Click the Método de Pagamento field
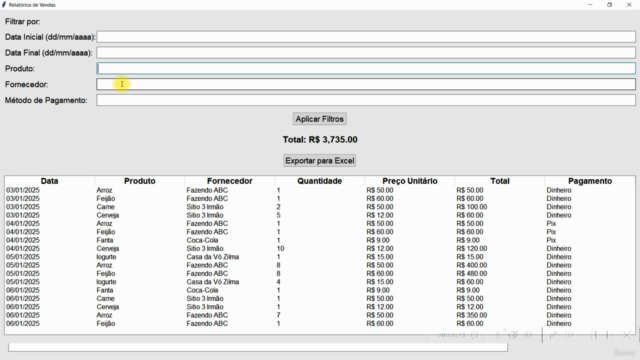Screen dimensions: 640x360 tap(366, 100)
